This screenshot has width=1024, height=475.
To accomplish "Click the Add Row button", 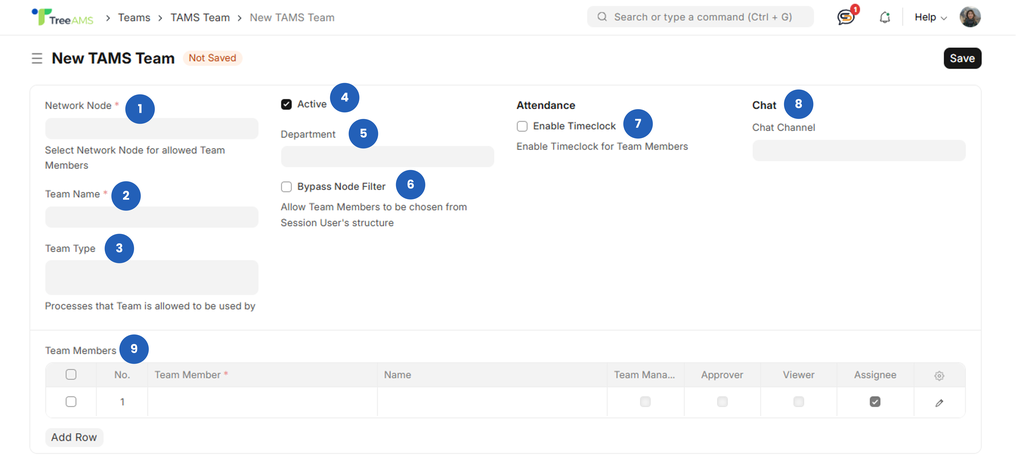I will point(74,437).
